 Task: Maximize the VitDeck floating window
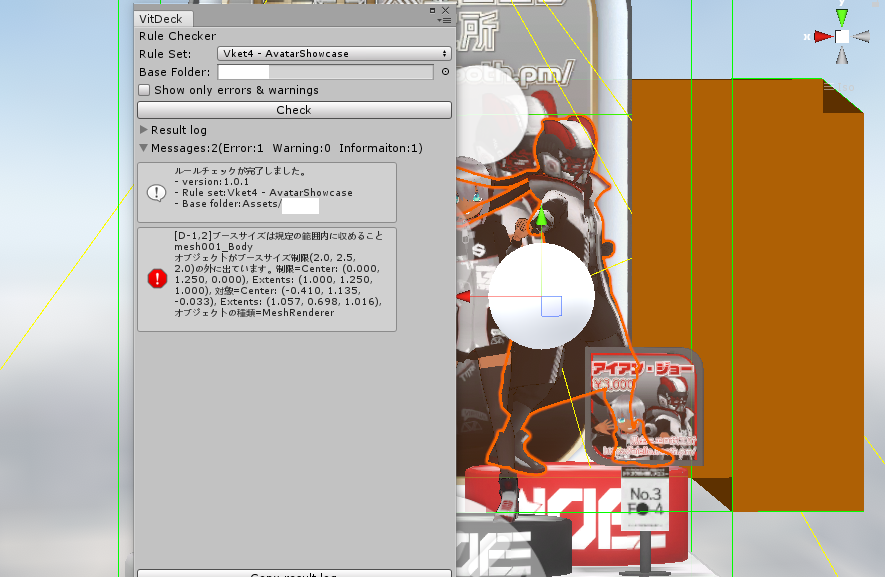[432, 10]
